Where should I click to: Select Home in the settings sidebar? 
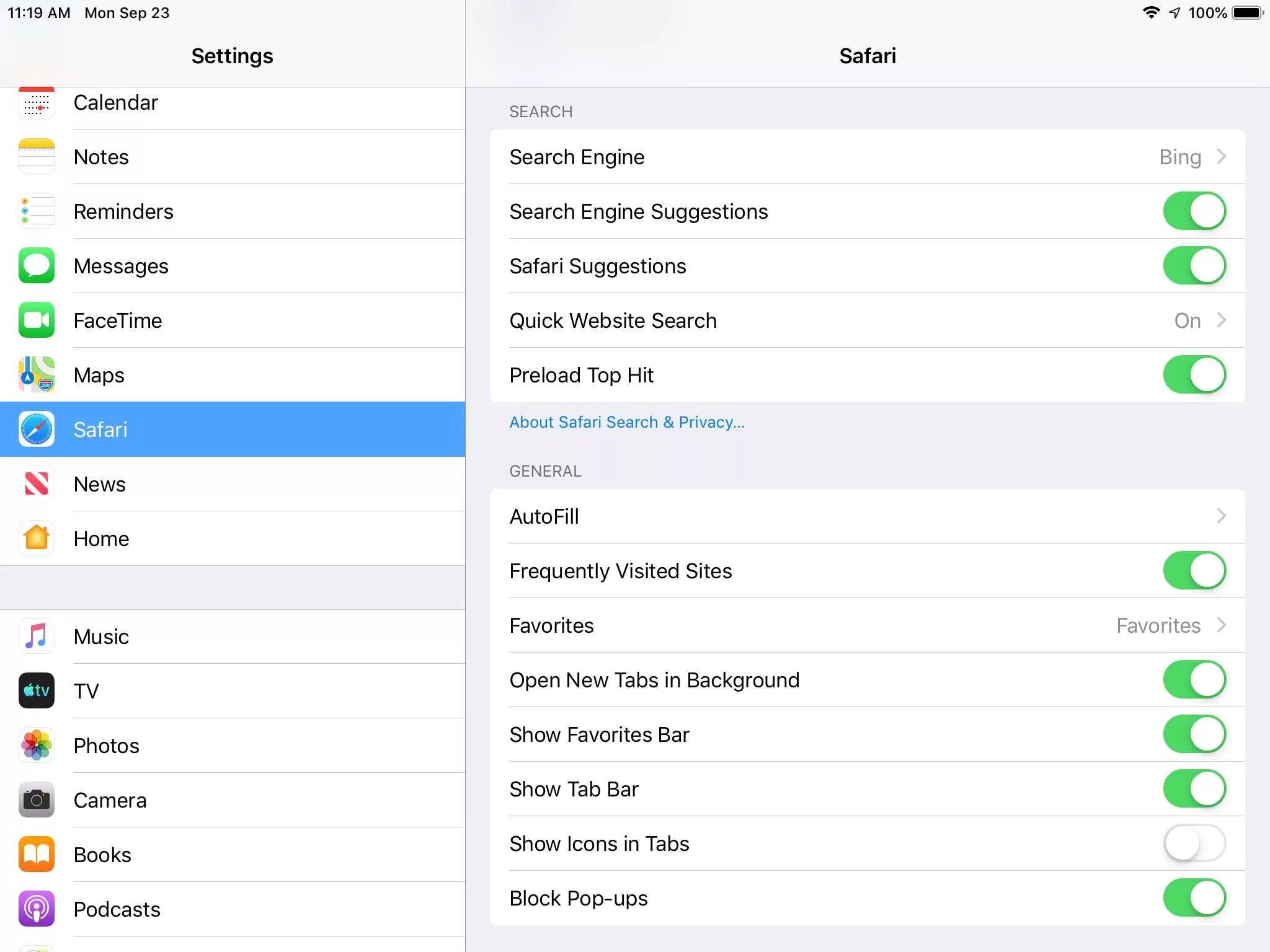coord(101,539)
